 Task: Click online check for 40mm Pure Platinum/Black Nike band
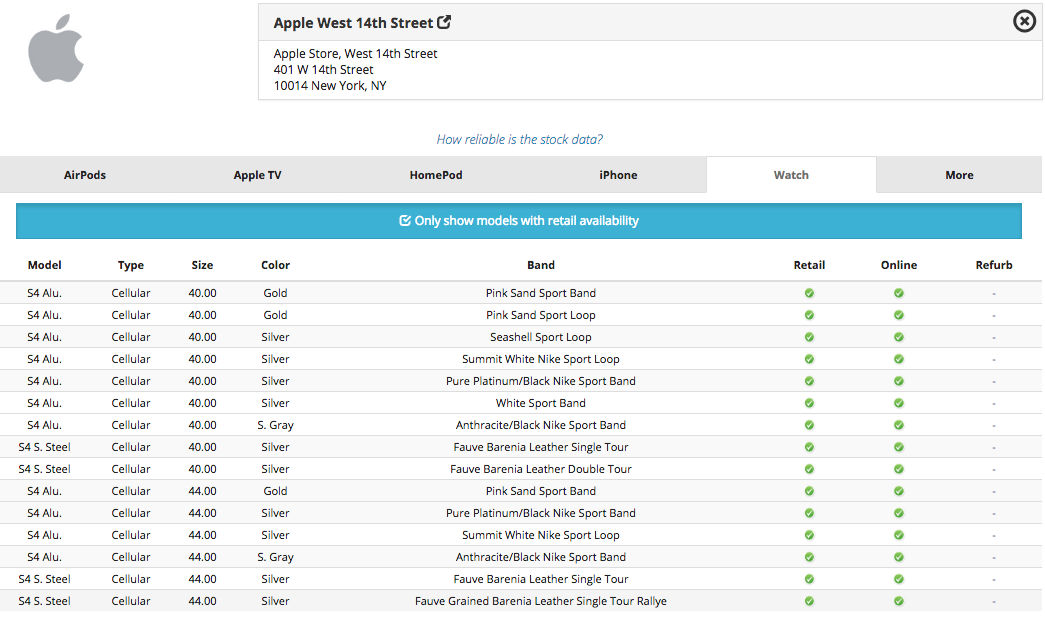tap(898, 381)
